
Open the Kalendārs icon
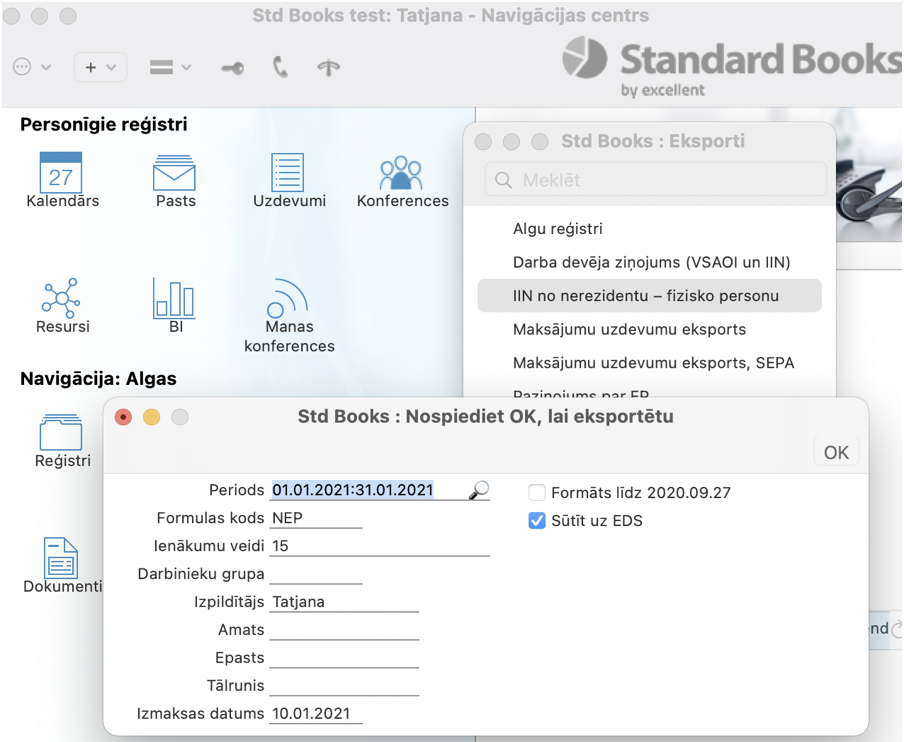[61, 174]
